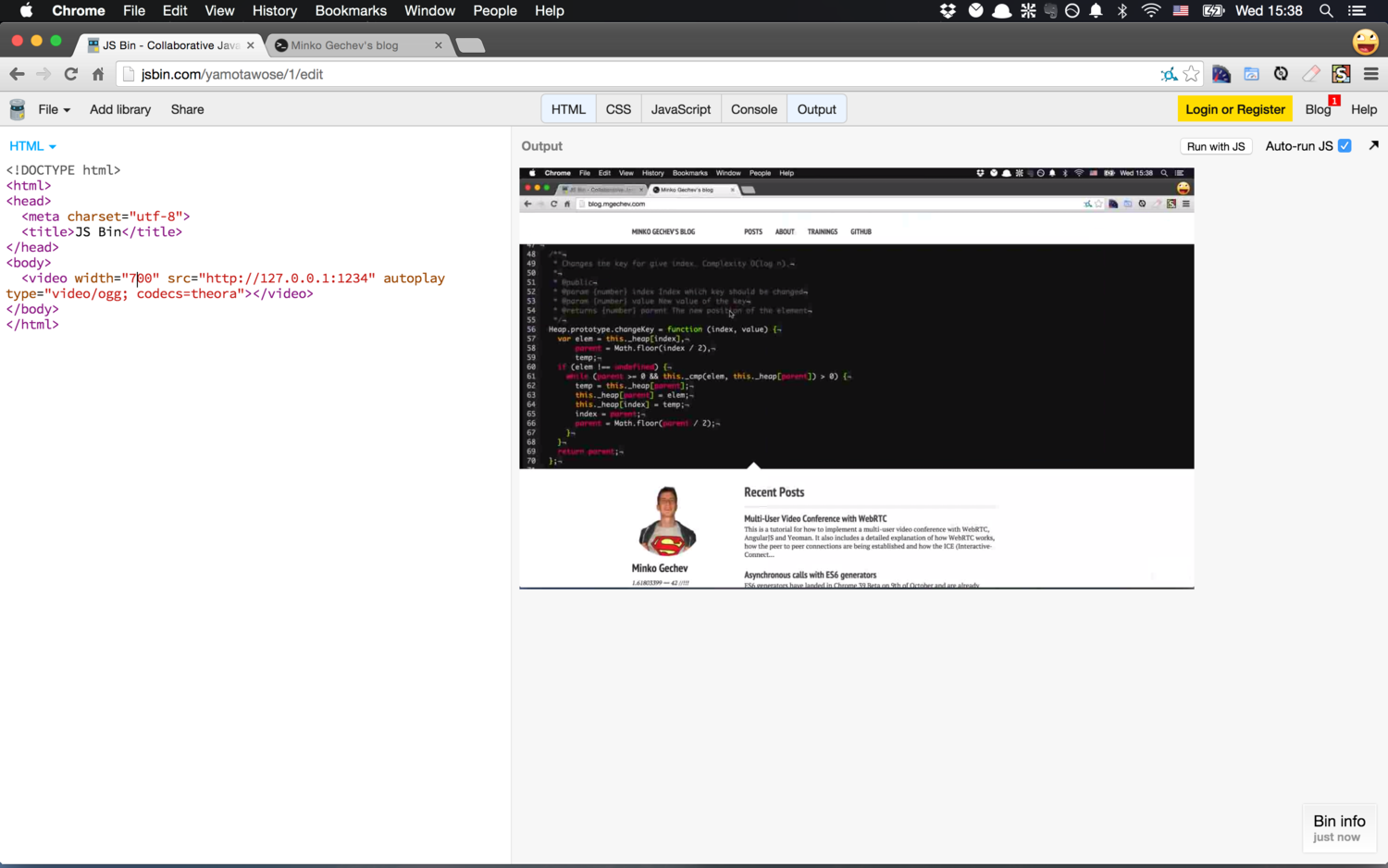This screenshot has width=1388, height=868.
Task: Toggle the HTML panel button
Action: coord(568,109)
